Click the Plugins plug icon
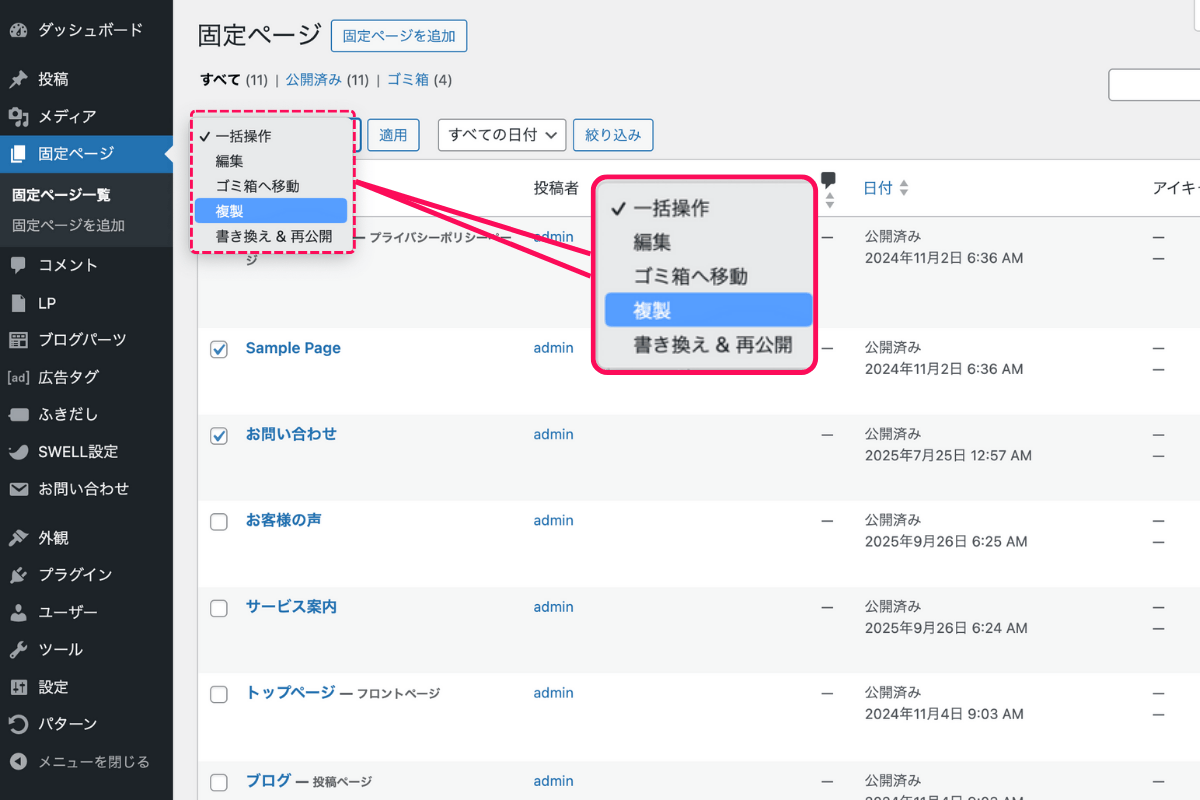This screenshot has width=1200, height=800. [x=18, y=575]
